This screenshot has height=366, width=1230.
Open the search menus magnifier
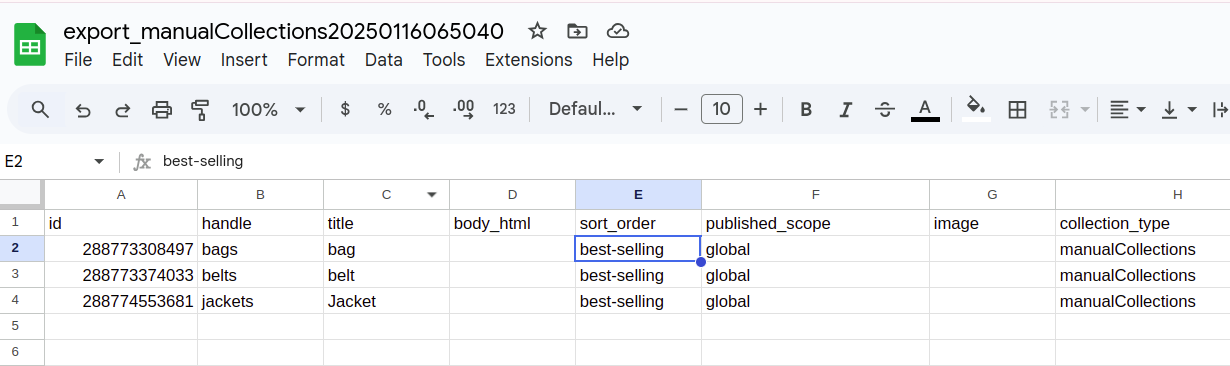click(40, 109)
